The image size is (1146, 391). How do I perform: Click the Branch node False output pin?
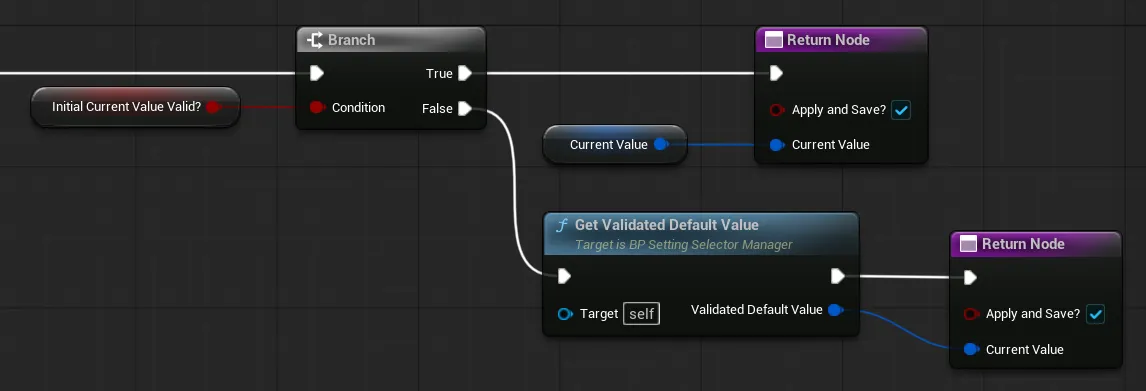click(465, 109)
